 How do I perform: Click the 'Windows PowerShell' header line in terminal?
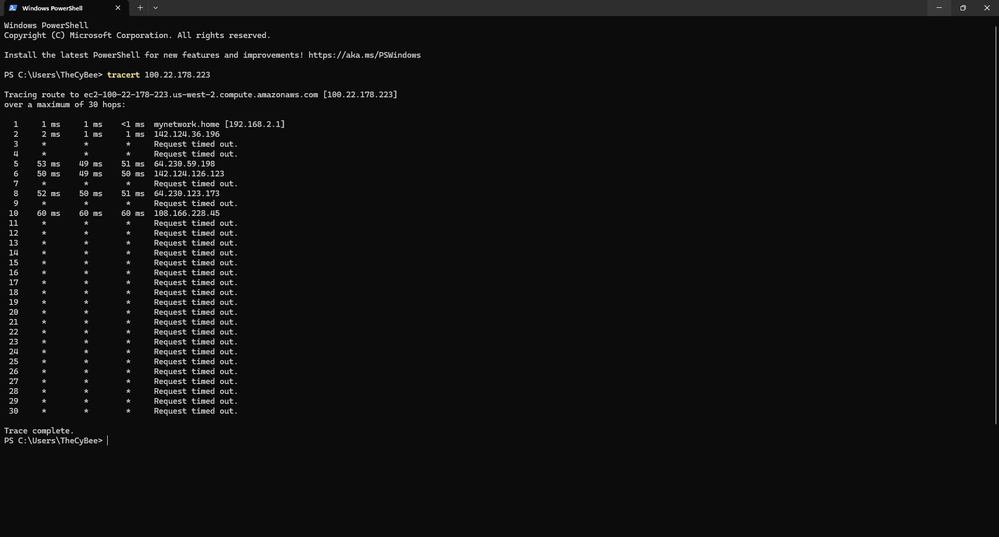[46, 25]
